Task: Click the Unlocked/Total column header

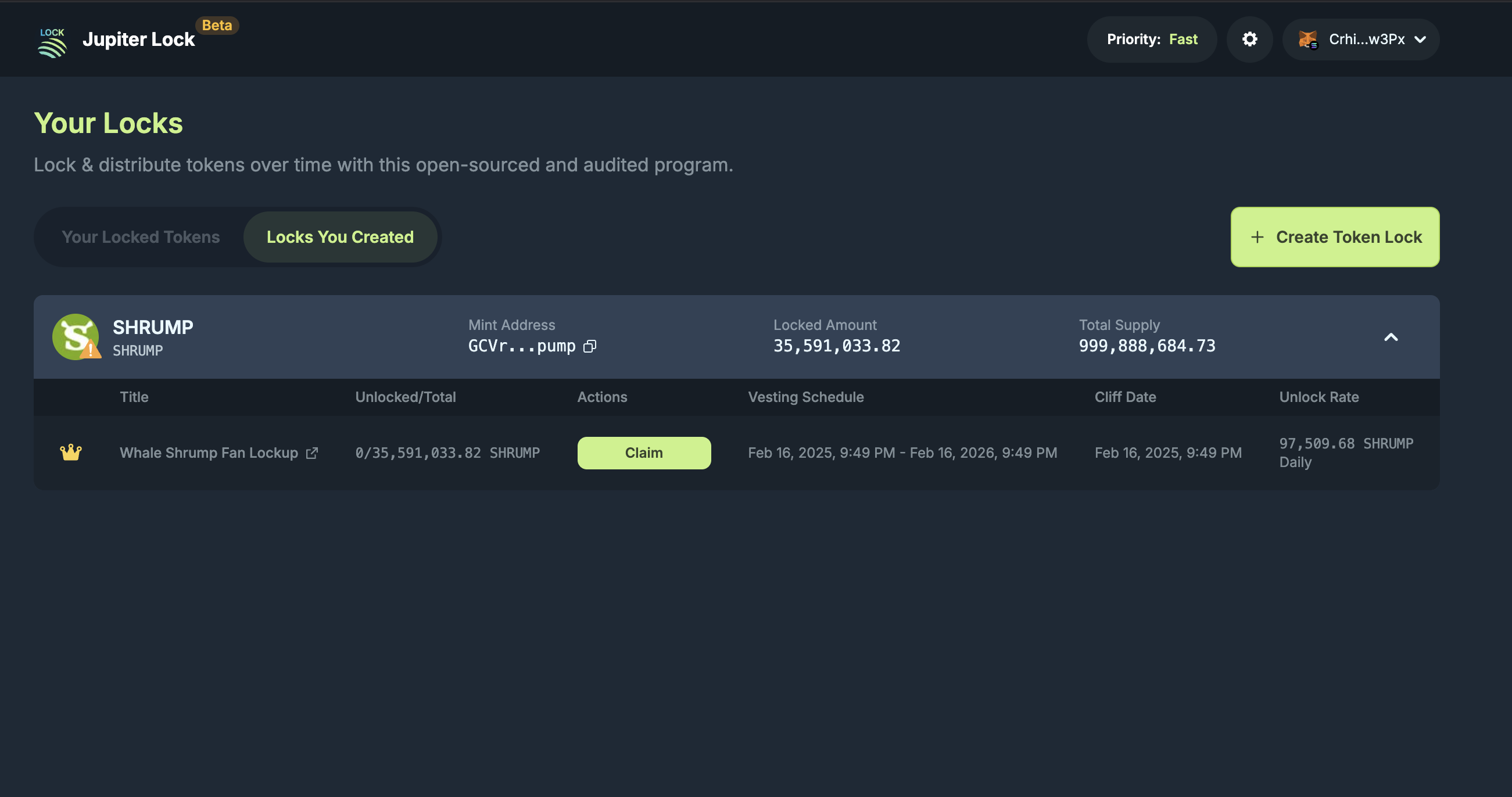Action: click(x=405, y=397)
